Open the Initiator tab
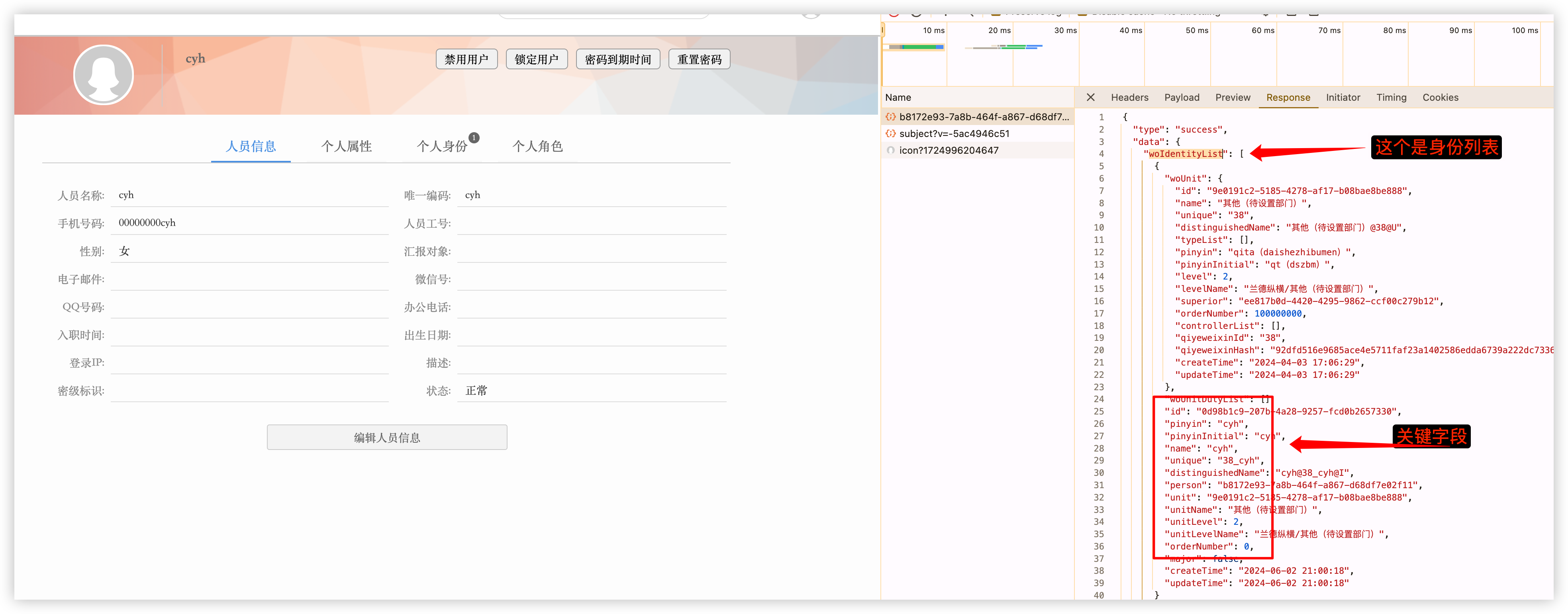This screenshot has height=614, width=1568. [x=1343, y=98]
